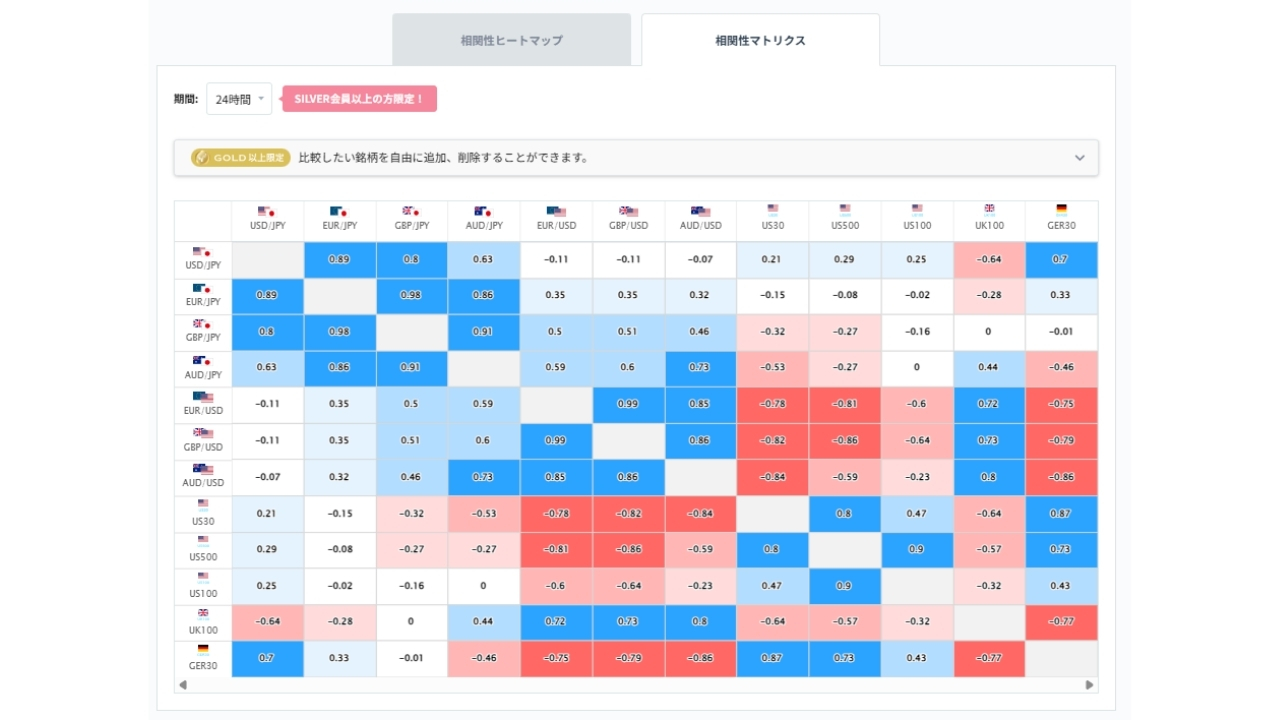This screenshot has height=720, width=1280.
Task: Click the US100 column header flag
Action: [x=917, y=209]
